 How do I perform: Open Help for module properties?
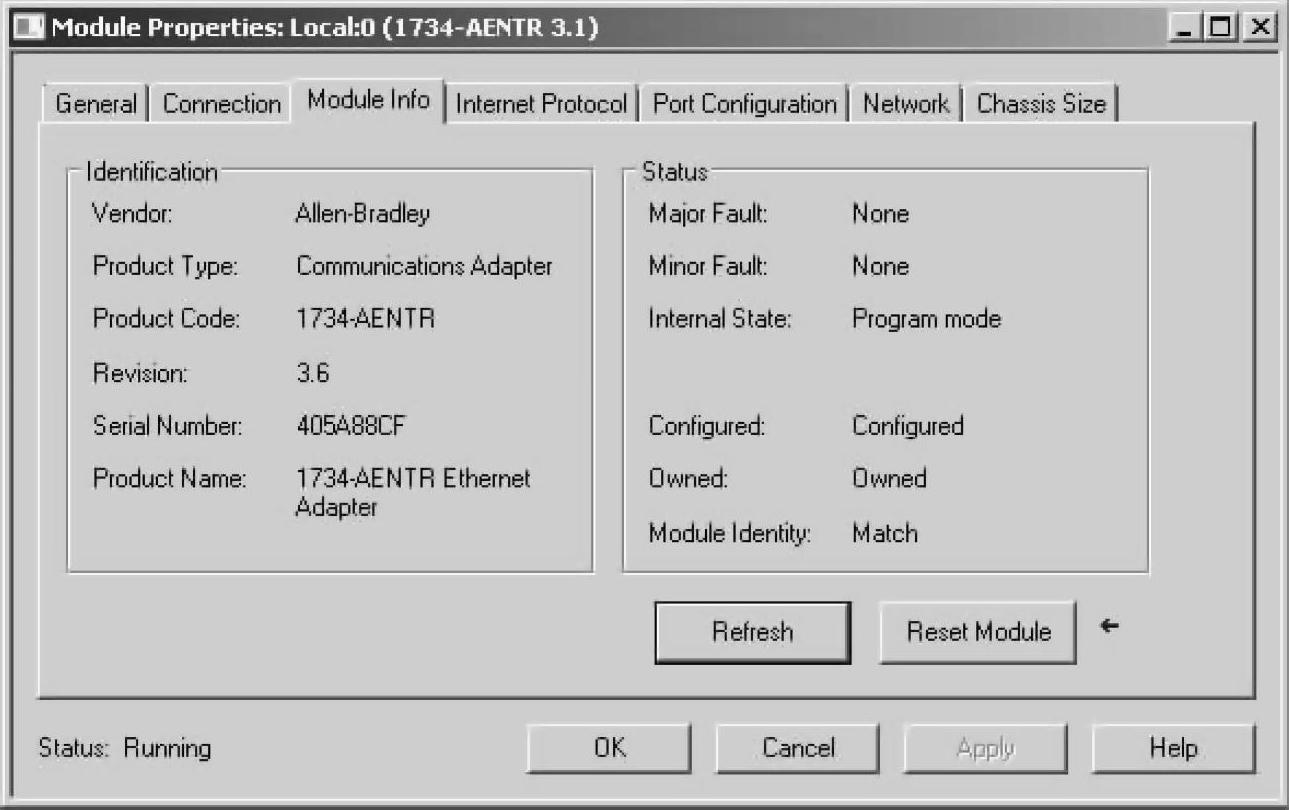(1174, 748)
